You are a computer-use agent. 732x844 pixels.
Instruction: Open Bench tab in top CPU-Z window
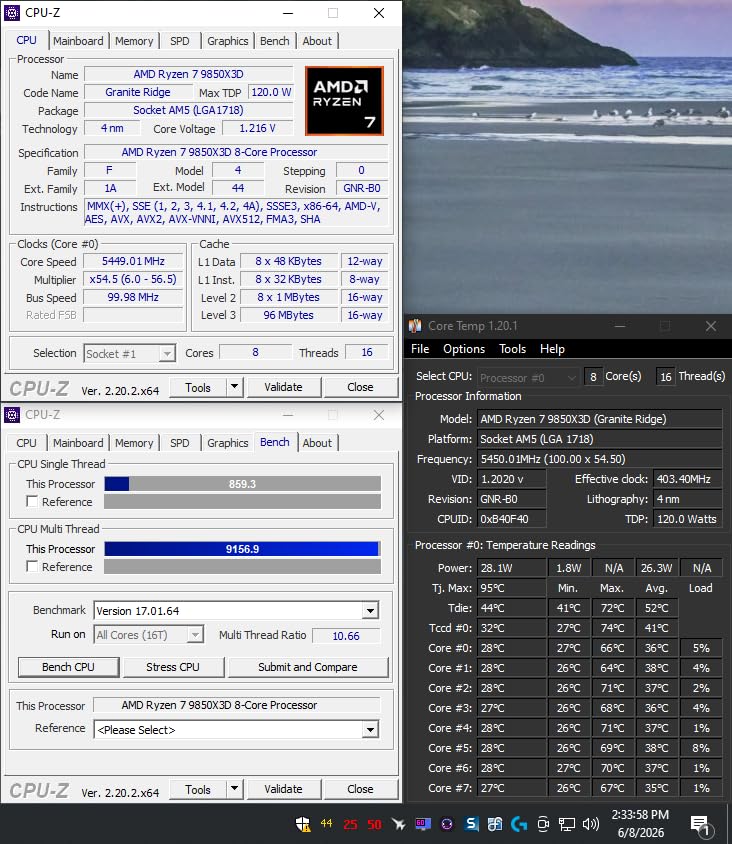274,41
